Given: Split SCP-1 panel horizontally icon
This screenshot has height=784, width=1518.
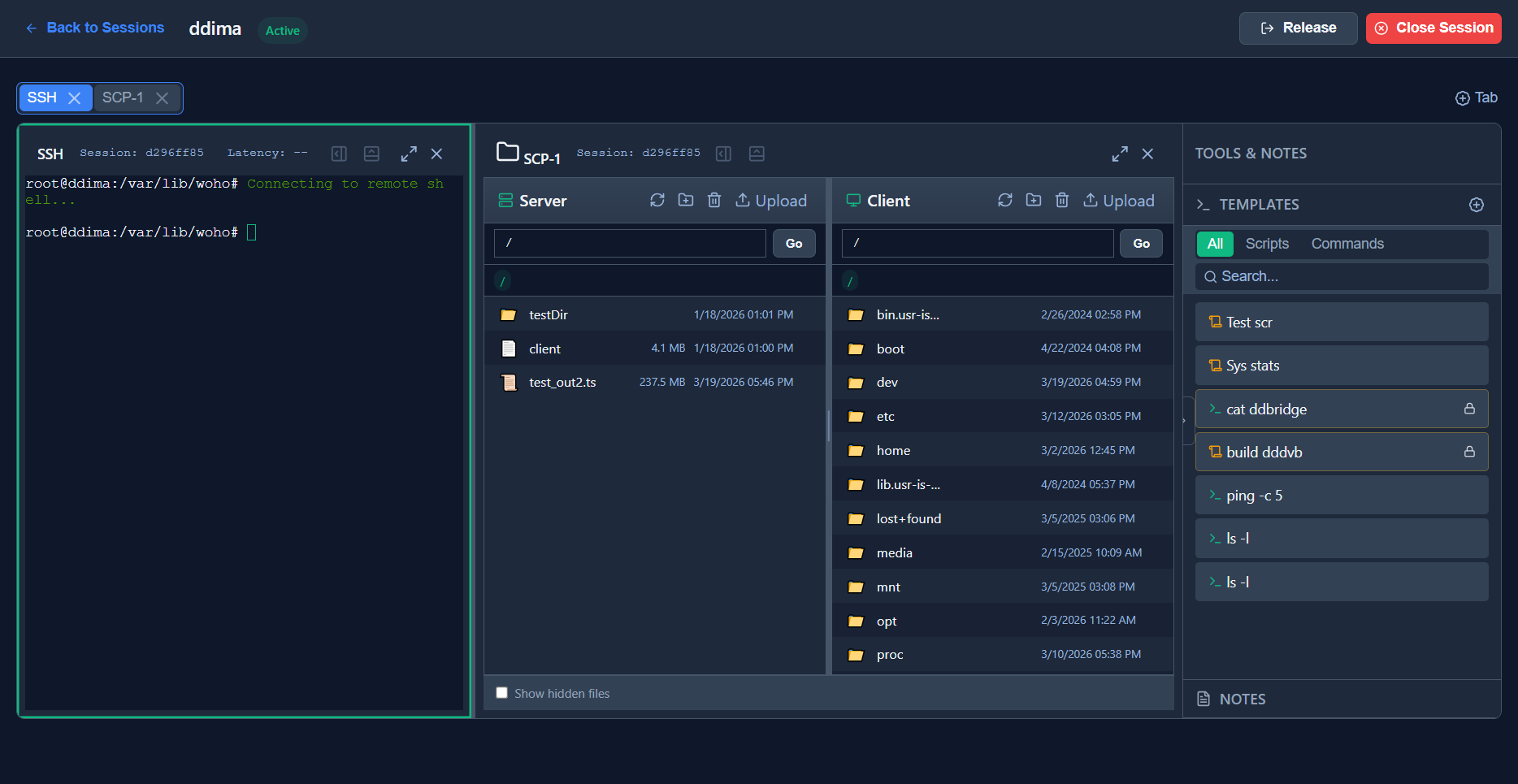Looking at the screenshot, I should tap(757, 154).
